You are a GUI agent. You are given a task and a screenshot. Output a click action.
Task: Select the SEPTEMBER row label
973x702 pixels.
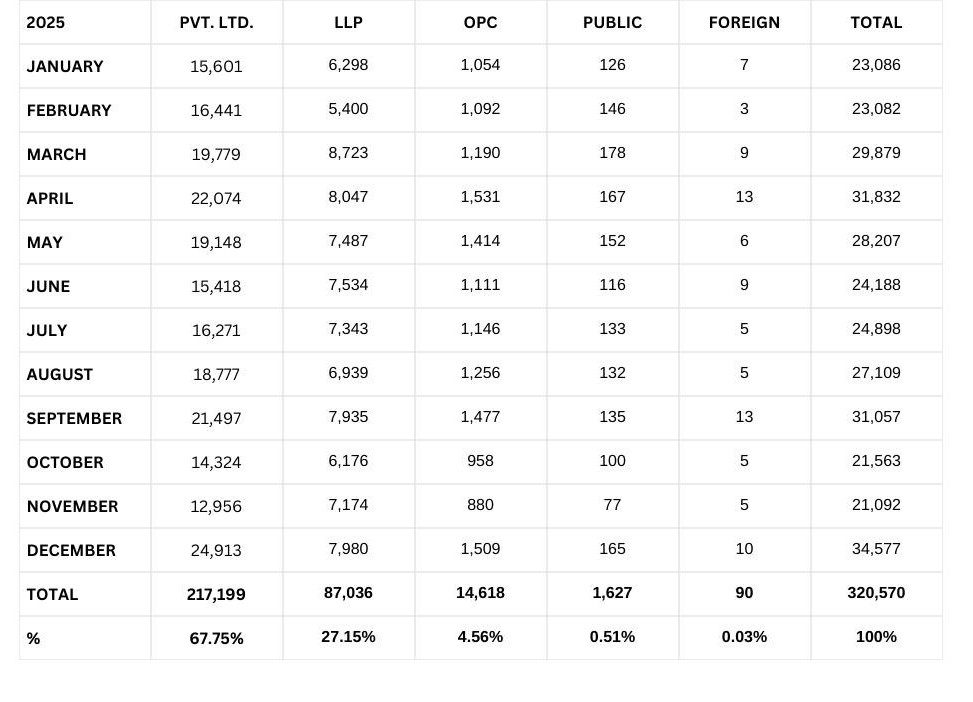click(74, 418)
